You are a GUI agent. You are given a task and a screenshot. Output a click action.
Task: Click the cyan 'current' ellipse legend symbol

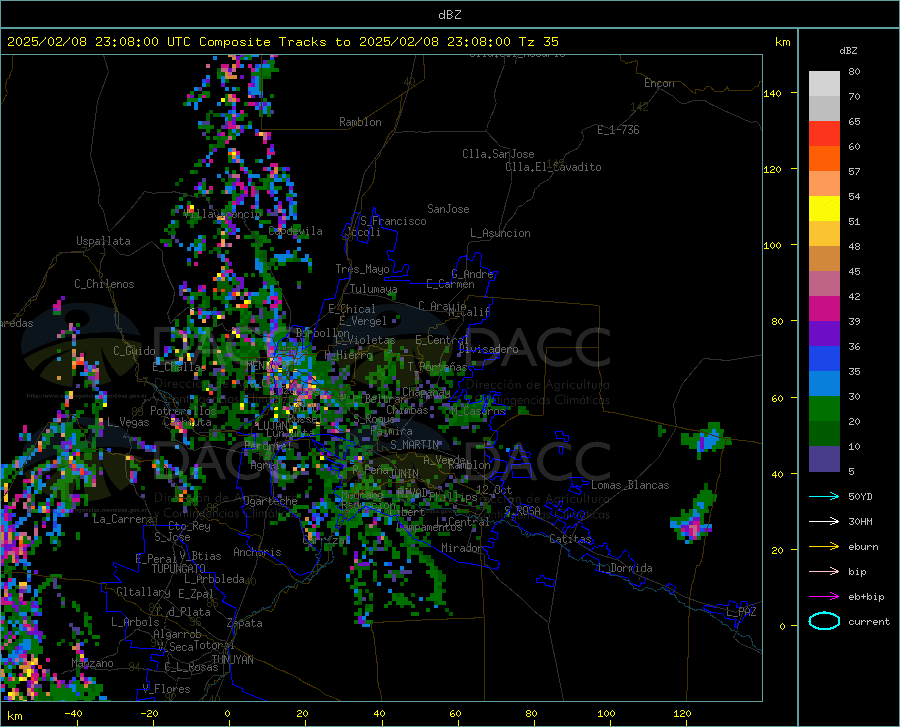[824, 621]
